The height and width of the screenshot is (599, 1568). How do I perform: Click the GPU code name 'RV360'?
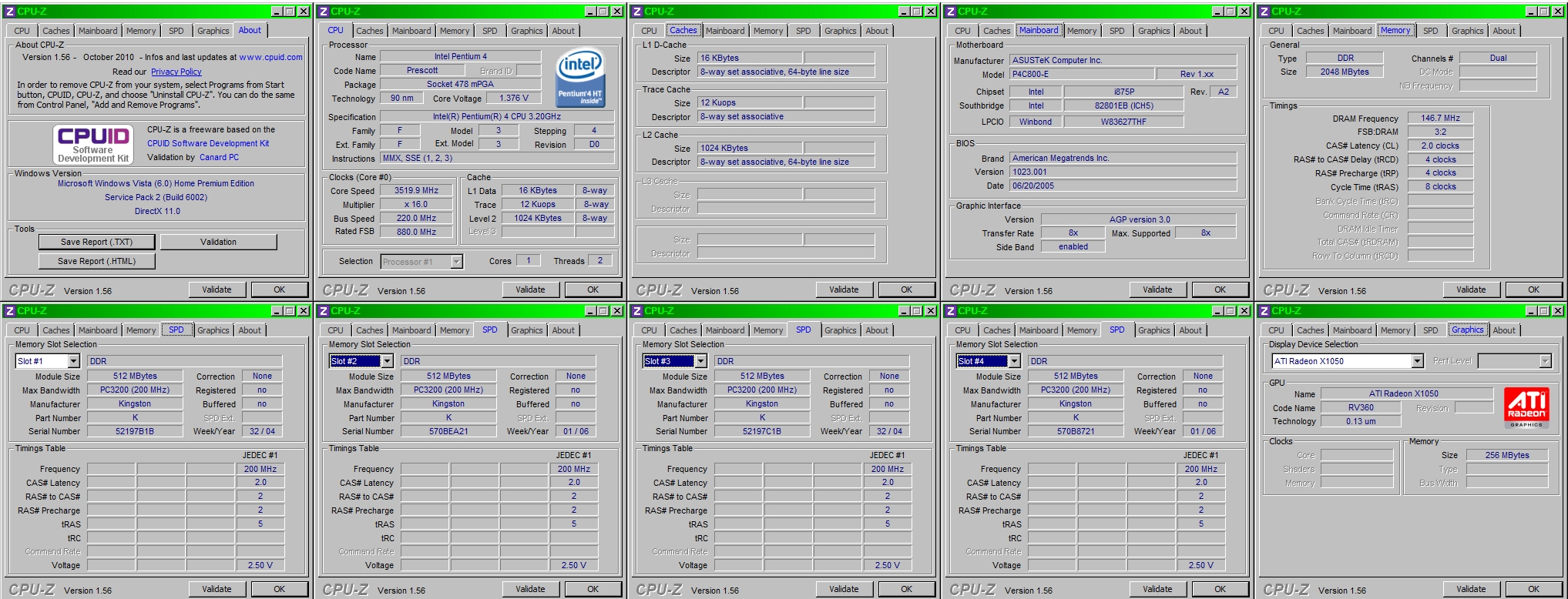click(x=1361, y=407)
